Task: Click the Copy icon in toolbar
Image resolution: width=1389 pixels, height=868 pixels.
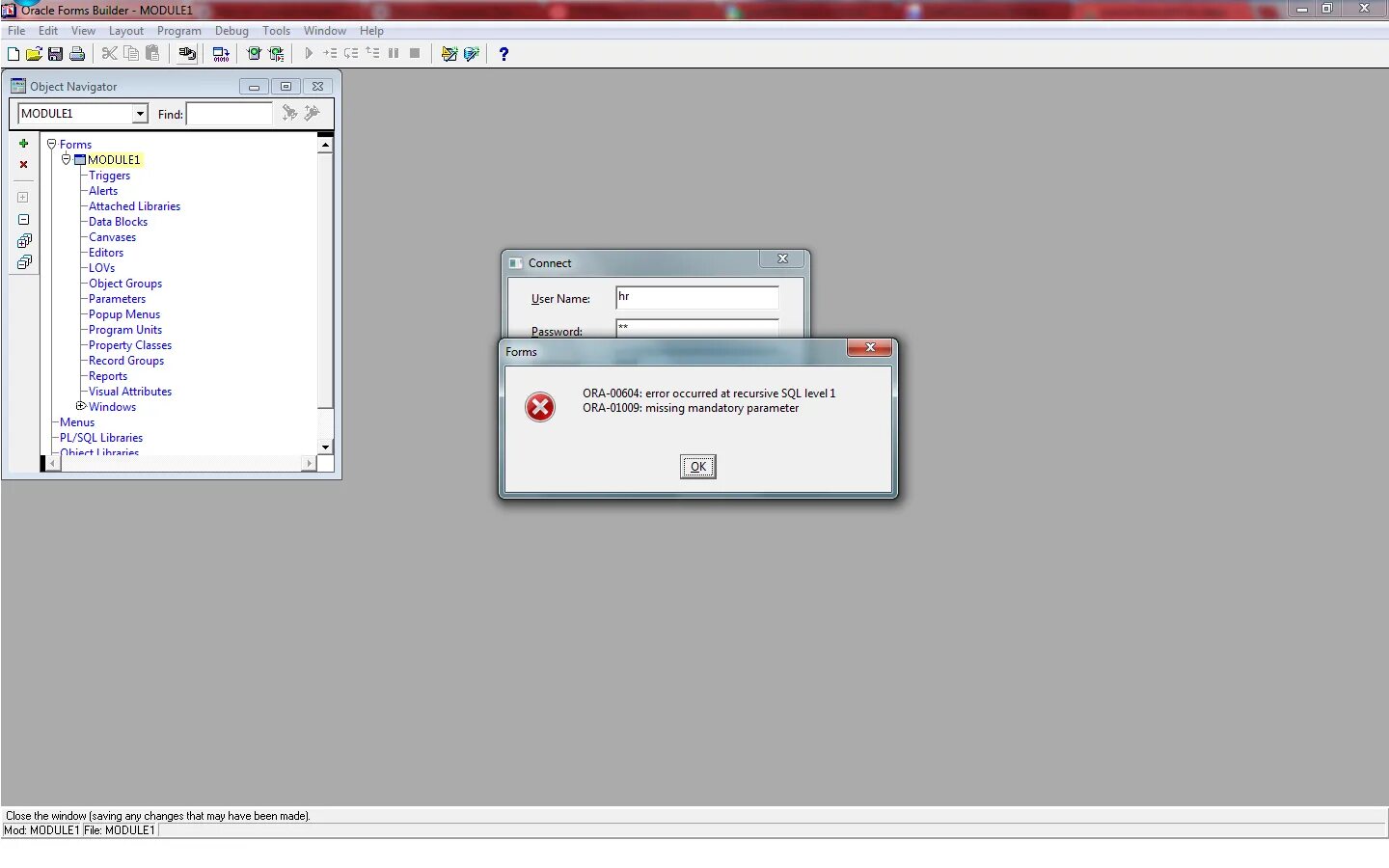Action: (x=131, y=54)
